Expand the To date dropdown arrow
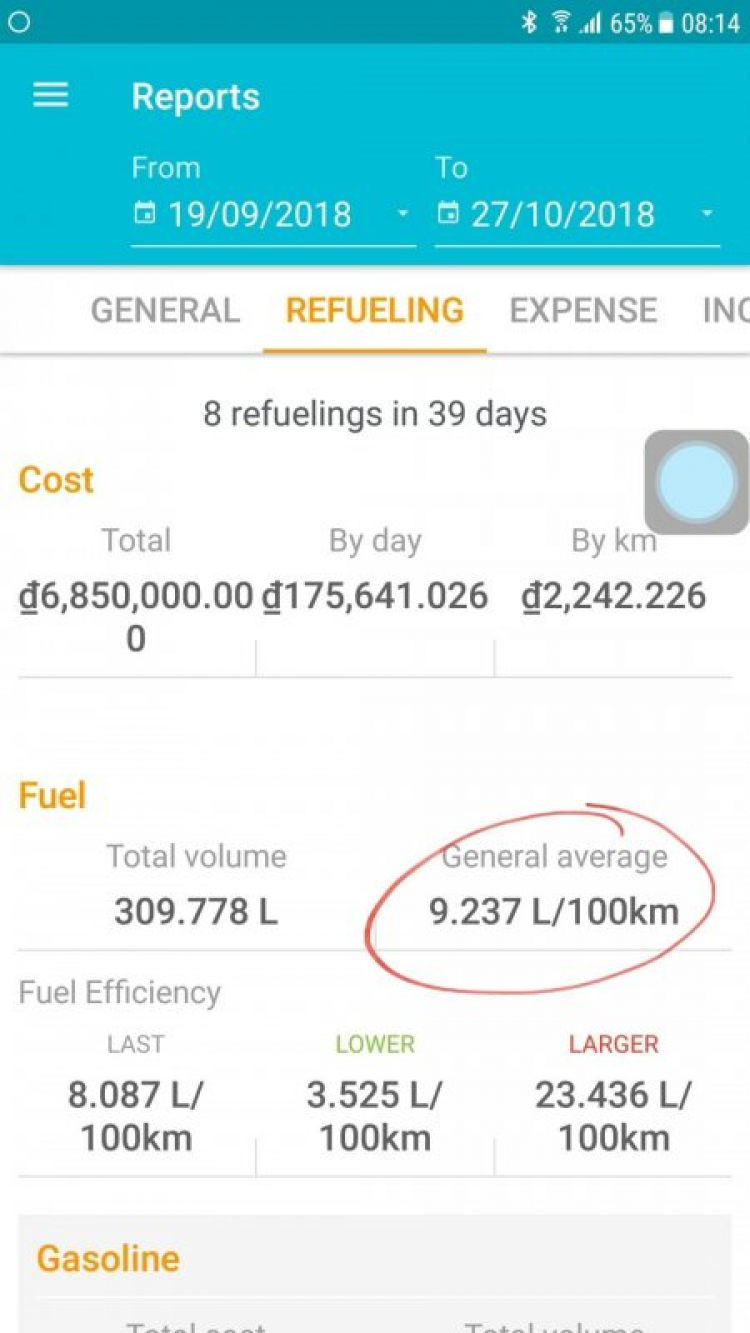750x1333 pixels. 707,214
